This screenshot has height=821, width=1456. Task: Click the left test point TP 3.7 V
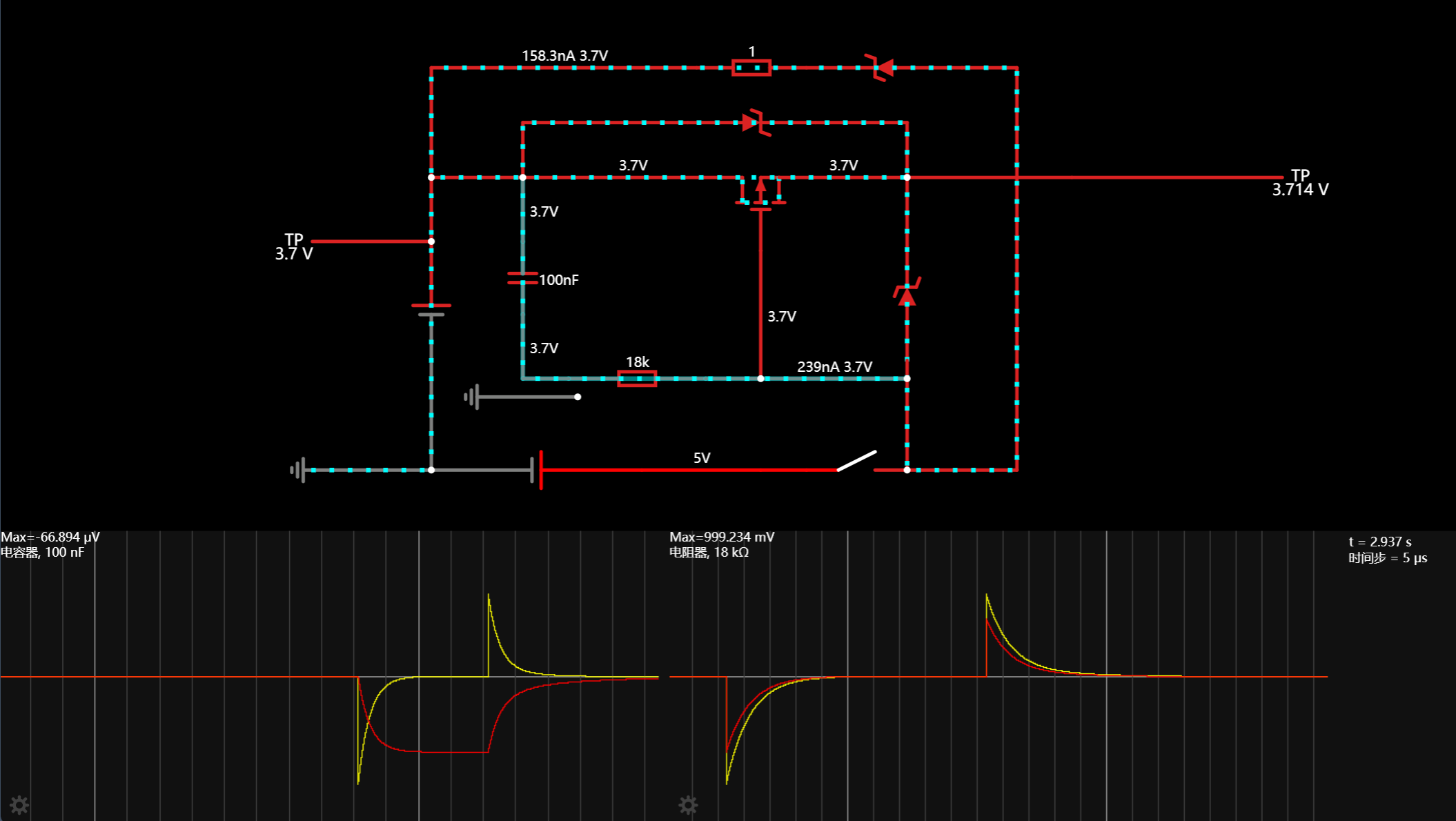(x=294, y=247)
